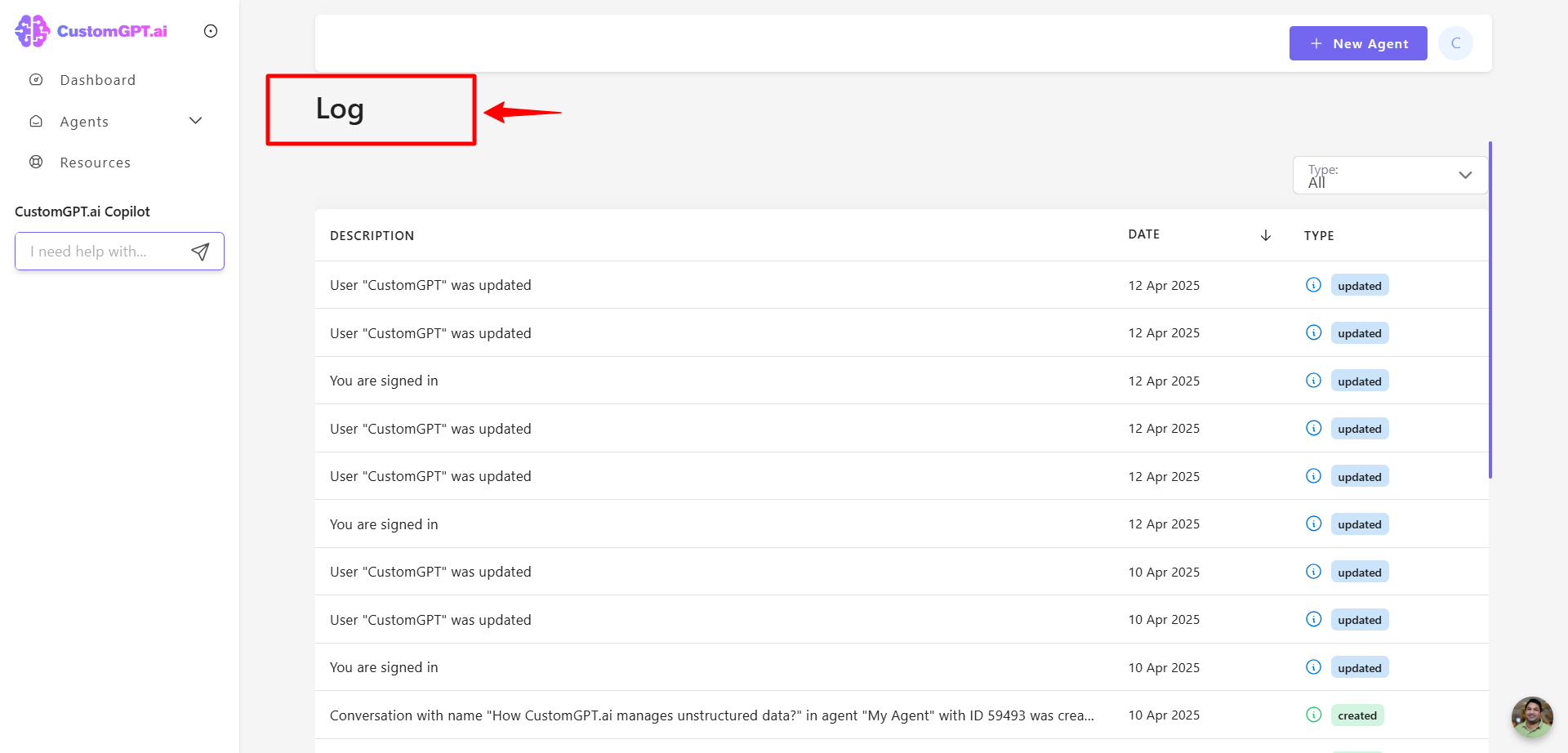Click the page scrollbar on the right
The width and height of the screenshot is (1568, 753).
[x=1490, y=310]
